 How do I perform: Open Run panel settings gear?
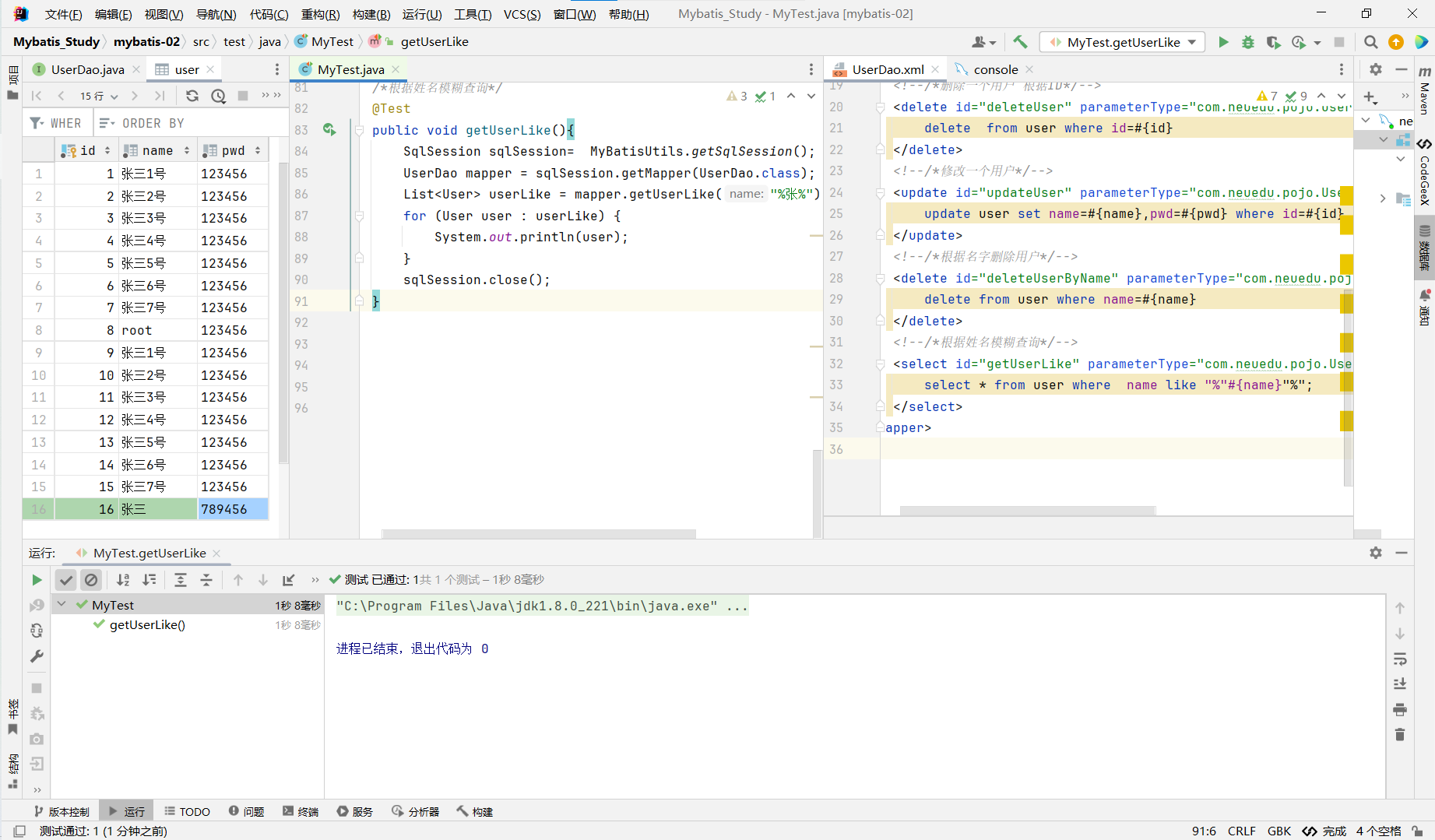point(1376,553)
